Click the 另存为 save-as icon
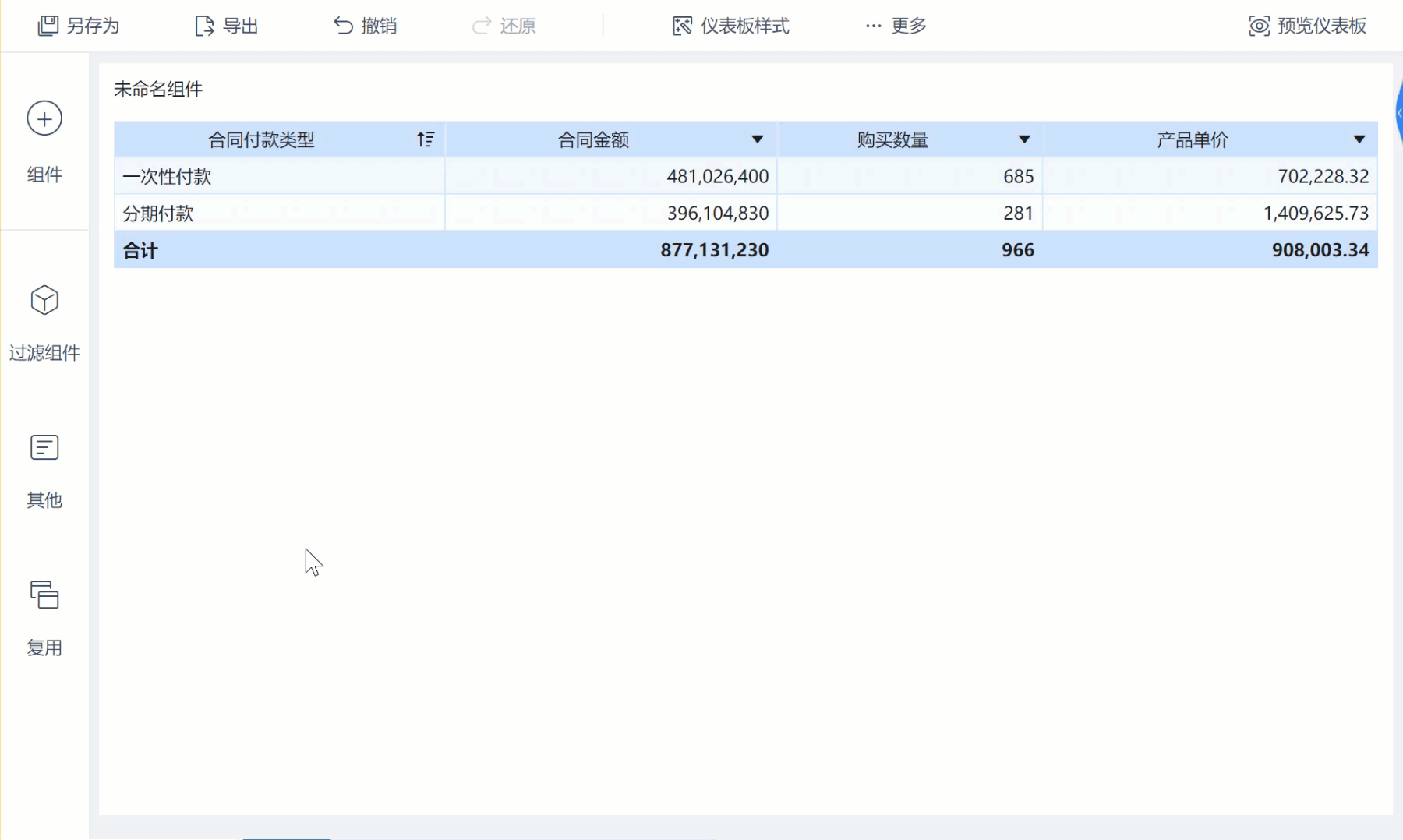 click(48, 26)
